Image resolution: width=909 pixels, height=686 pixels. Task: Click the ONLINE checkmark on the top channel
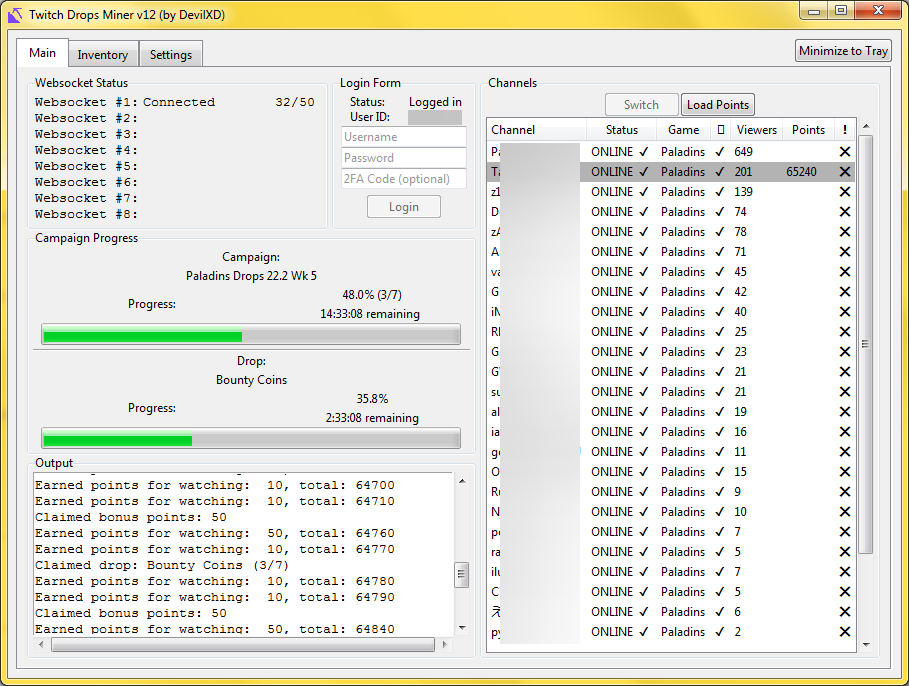(x=645, y=151)
